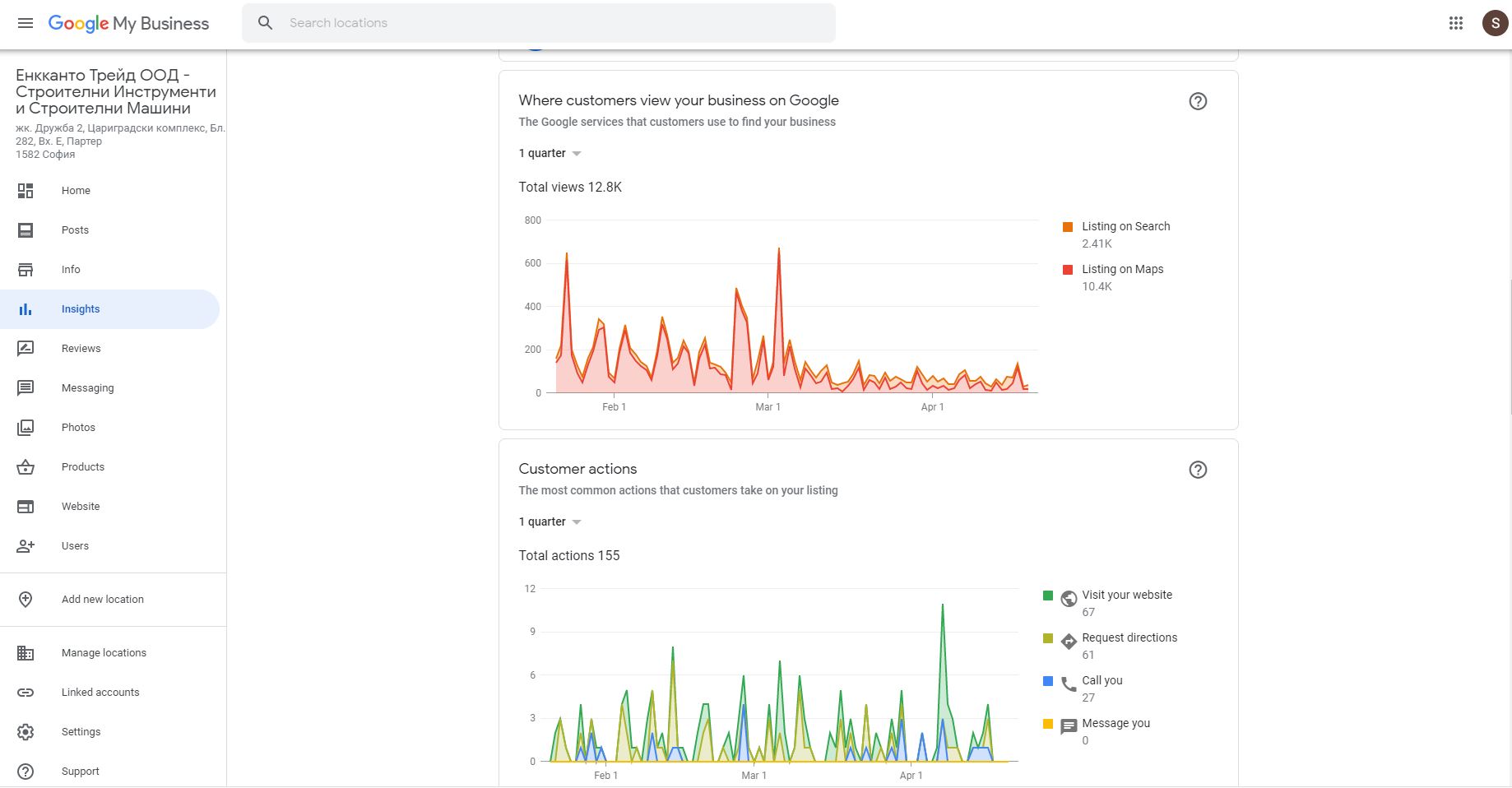The width and height of the screenshot is (1512, 788).
Task: Open the Google apps grid
Action: pyautogui.click(x=1455, y=23)
